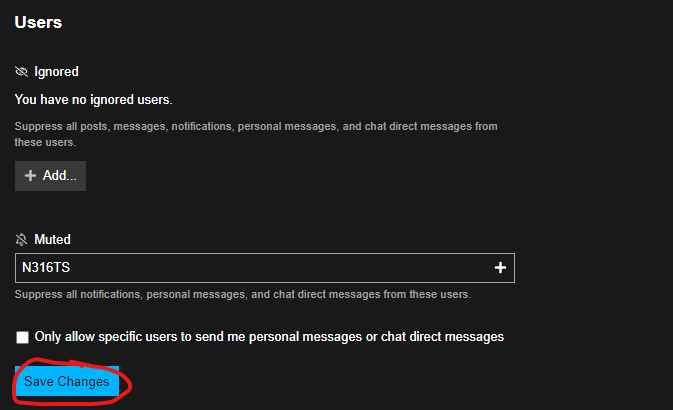Click the Muted section label
Viewport: 673px width, 410px height.
pyautogui.click(x=52, y=240)
